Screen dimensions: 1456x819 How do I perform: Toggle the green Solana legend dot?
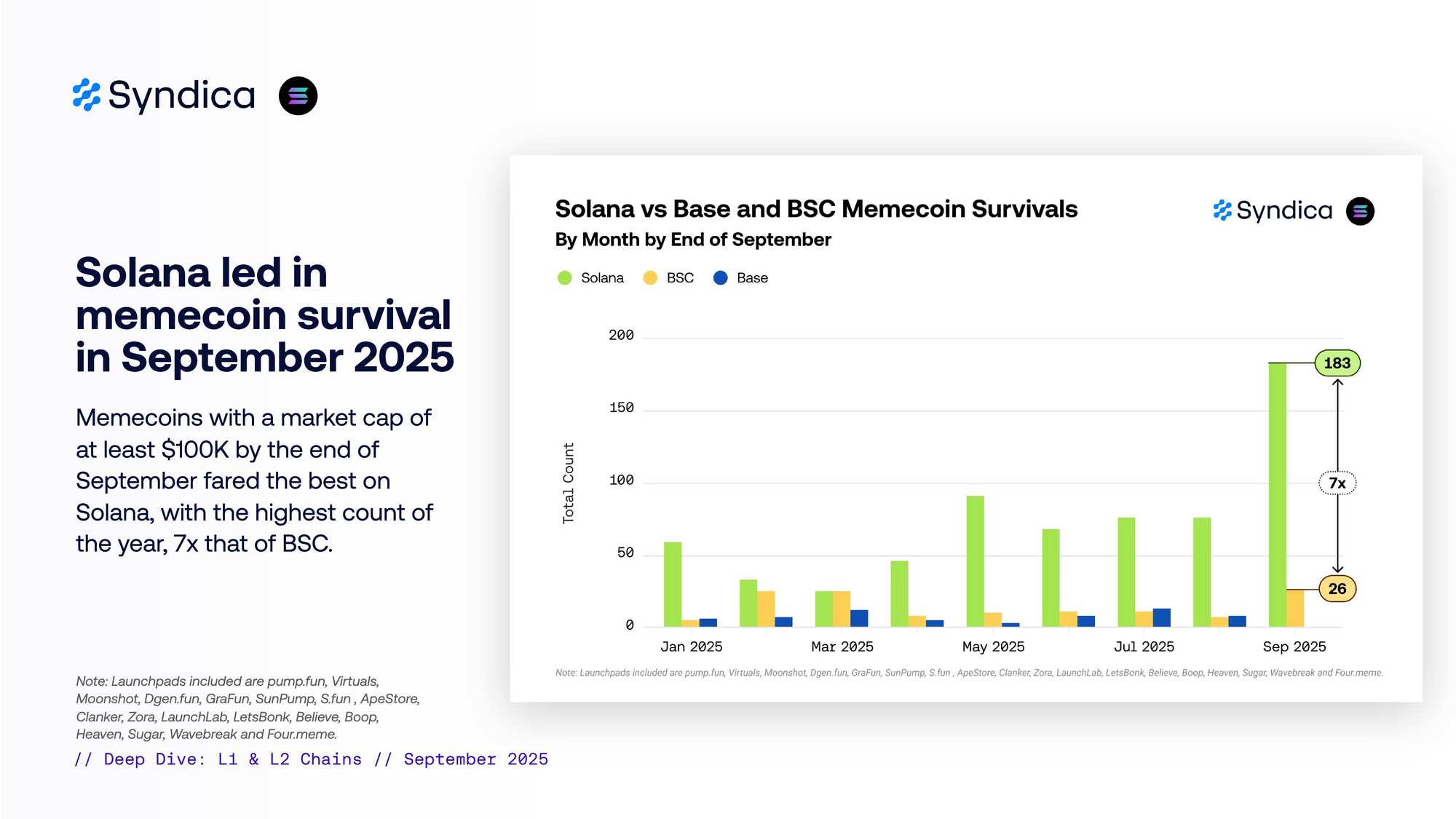point(564,278)
